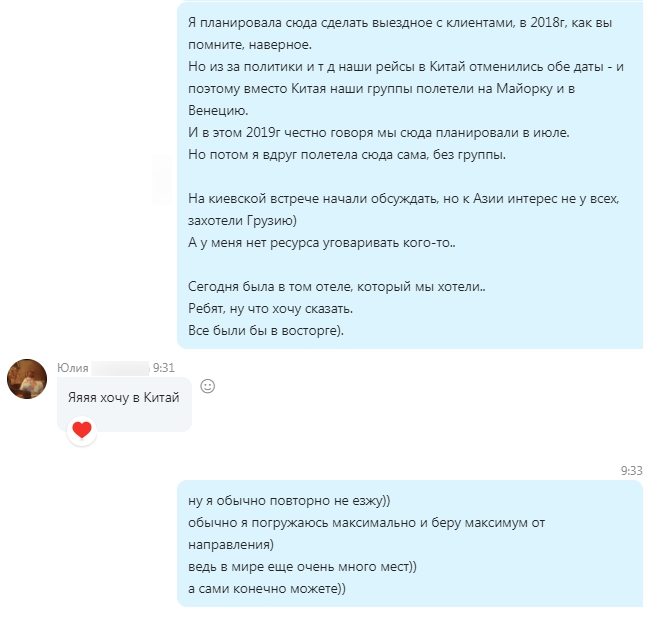Click the blurred surname next to Юлия

click(x=120, y=368)
